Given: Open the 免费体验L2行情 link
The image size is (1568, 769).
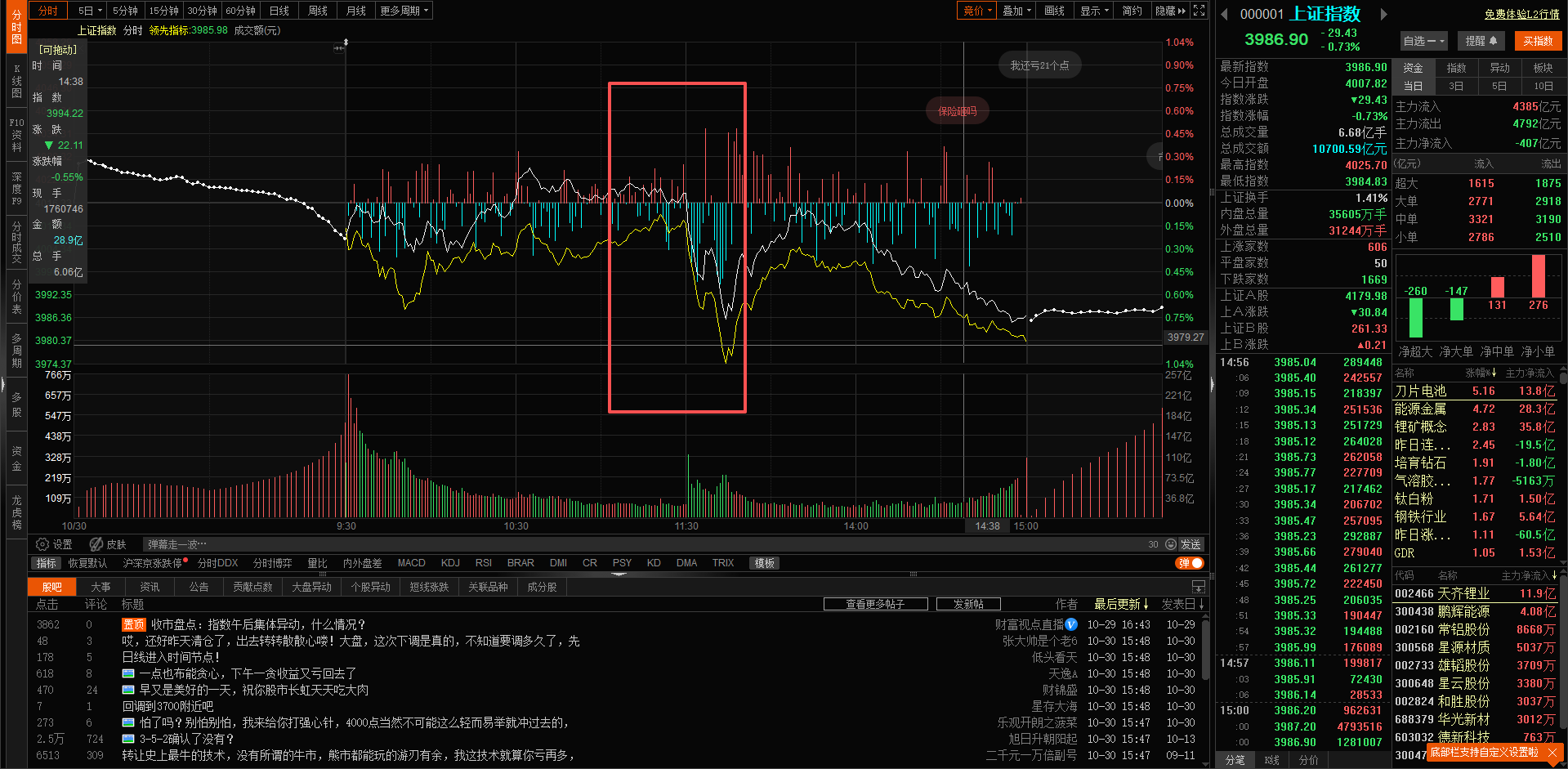Looking at the screenshot, I should pos(1521,14).
